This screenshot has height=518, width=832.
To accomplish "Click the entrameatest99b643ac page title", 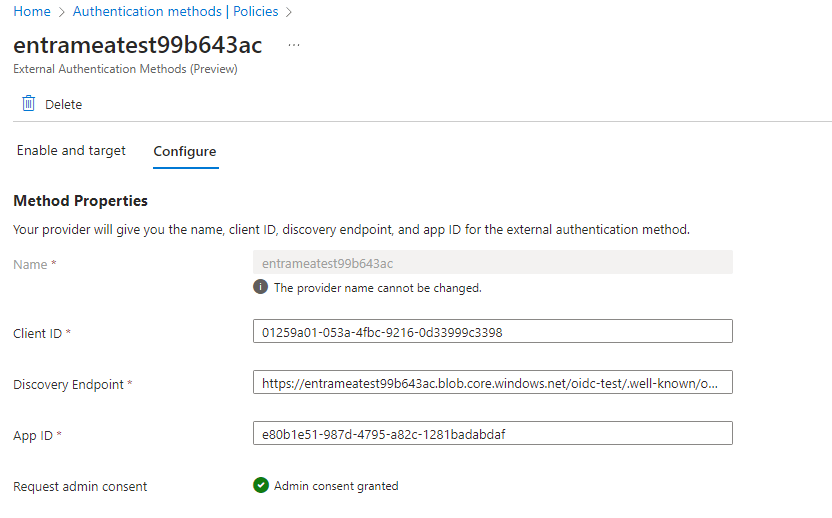I will tap(138, 45).
